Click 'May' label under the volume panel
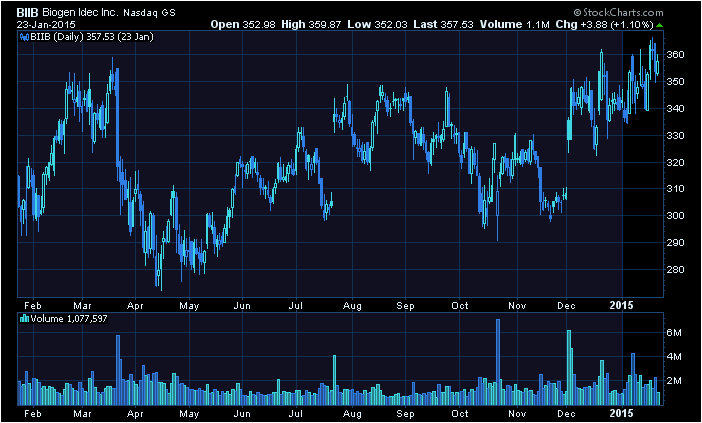Image resolution: width=702 pixels, height=423 pixels. click(x=189, y=414)
